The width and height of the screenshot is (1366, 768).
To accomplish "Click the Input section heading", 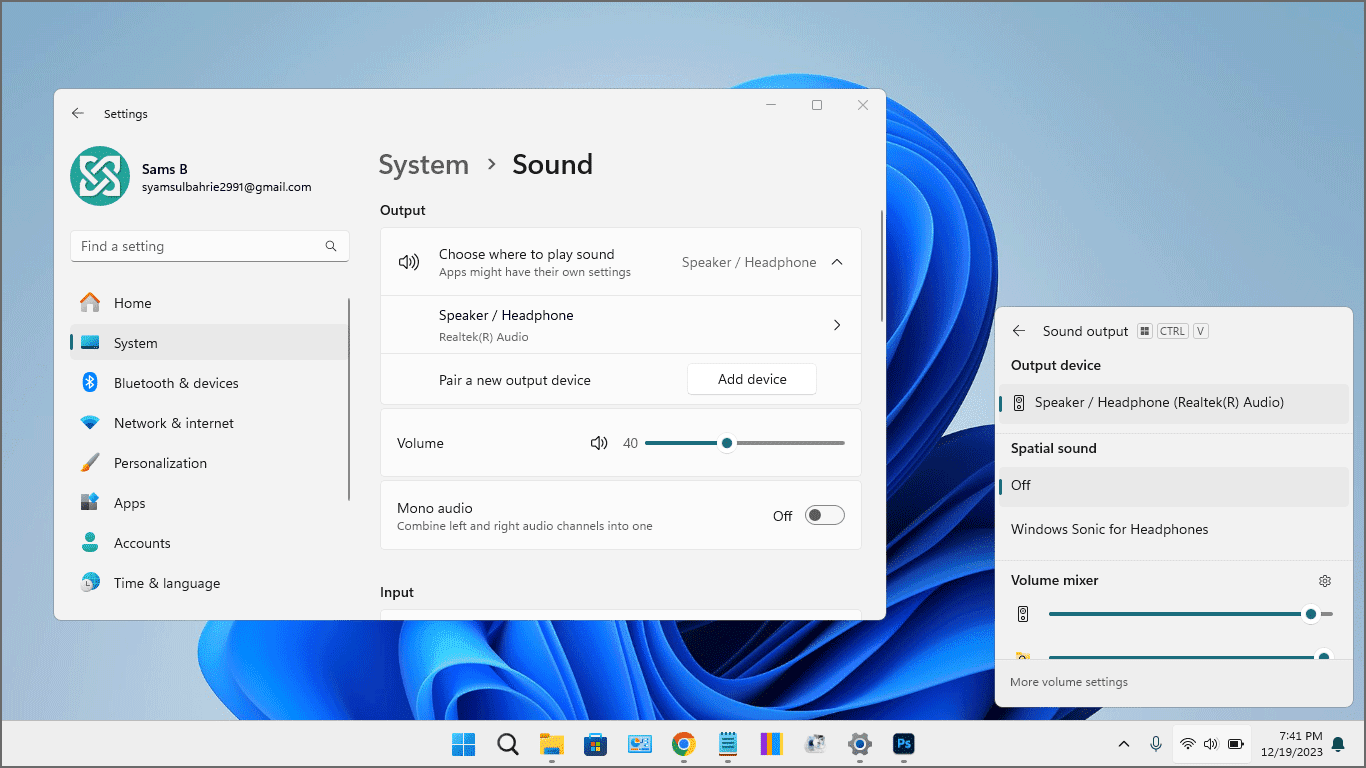I will click(x=397, y=592).
